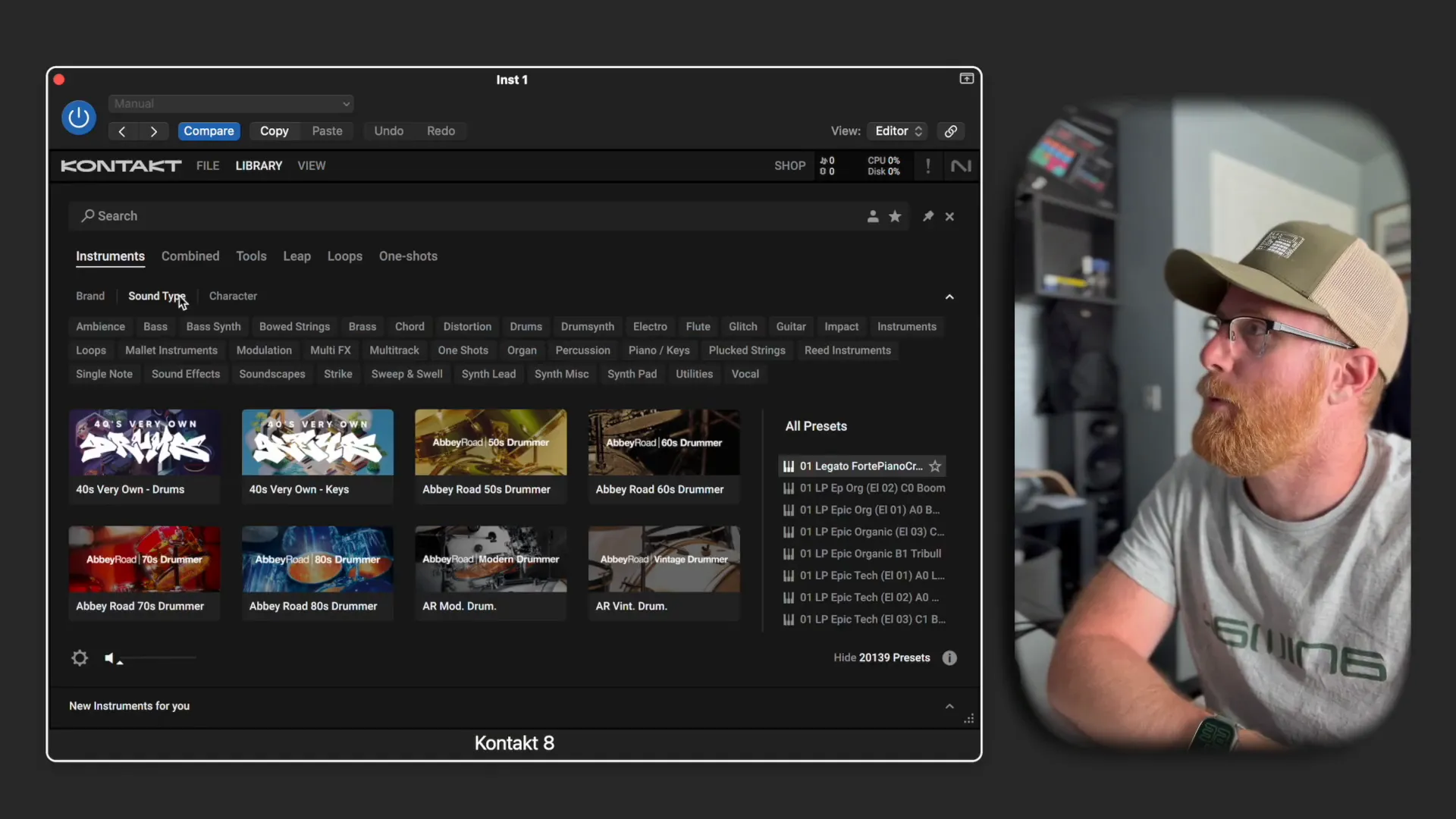Open Abbey Road 80s Drummer thumbnail
Image resolution: width=1456 pixels, height=819 pixels.
317,560
